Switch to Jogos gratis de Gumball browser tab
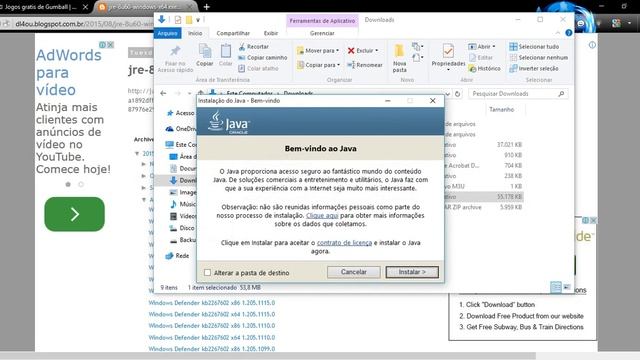 click(40, 7)
